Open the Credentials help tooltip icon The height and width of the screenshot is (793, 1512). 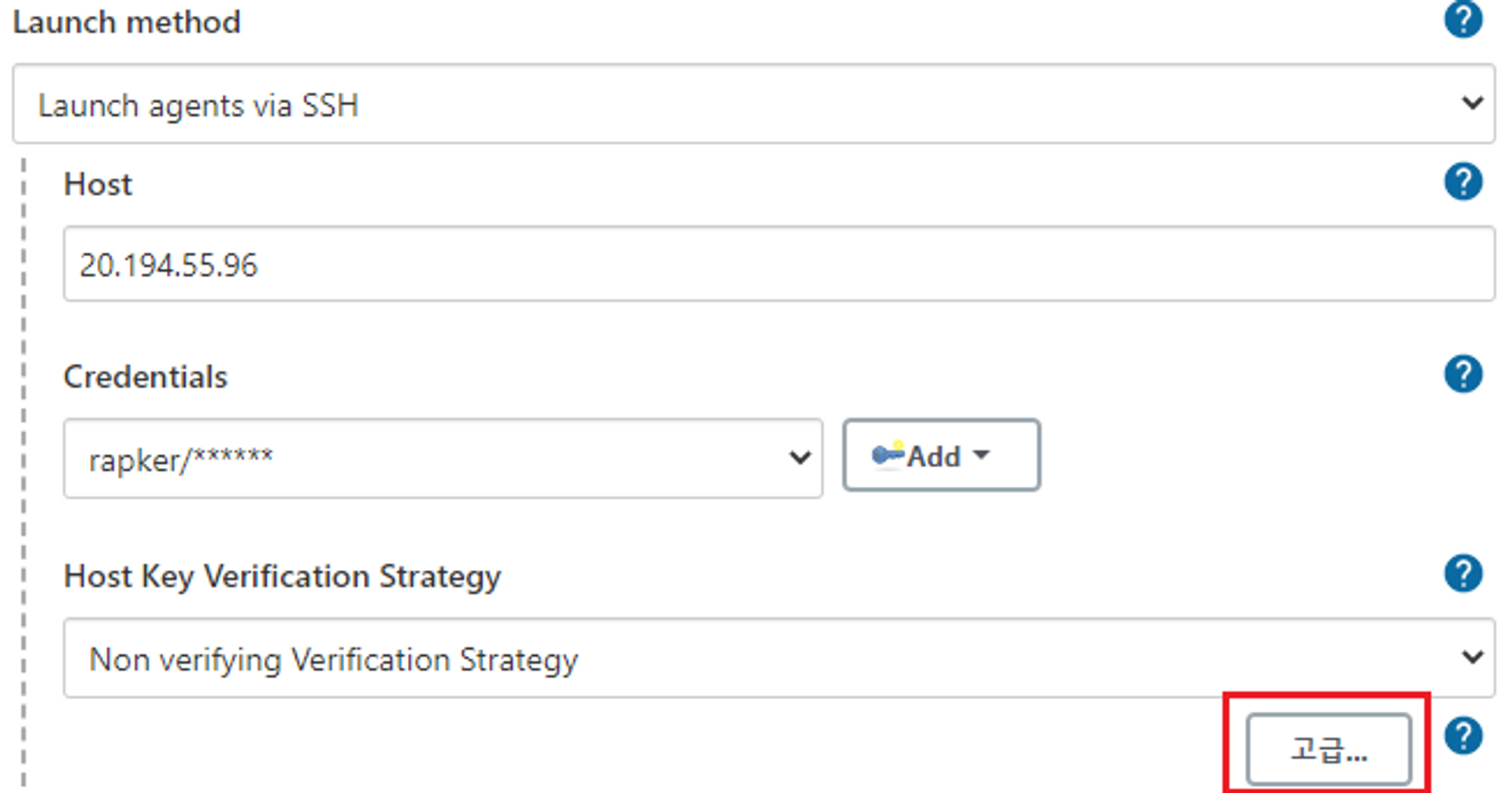1463,374
